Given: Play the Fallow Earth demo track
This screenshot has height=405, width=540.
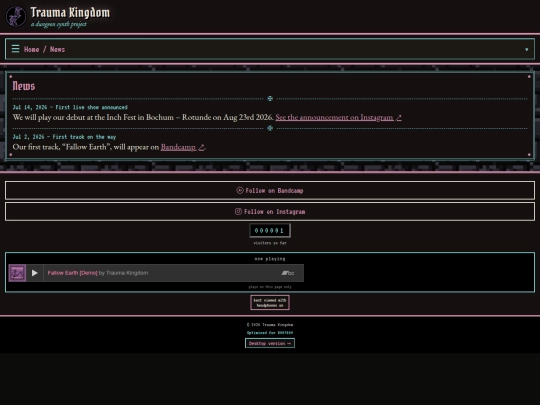Looking at the screenshot, I should [34, 273].
